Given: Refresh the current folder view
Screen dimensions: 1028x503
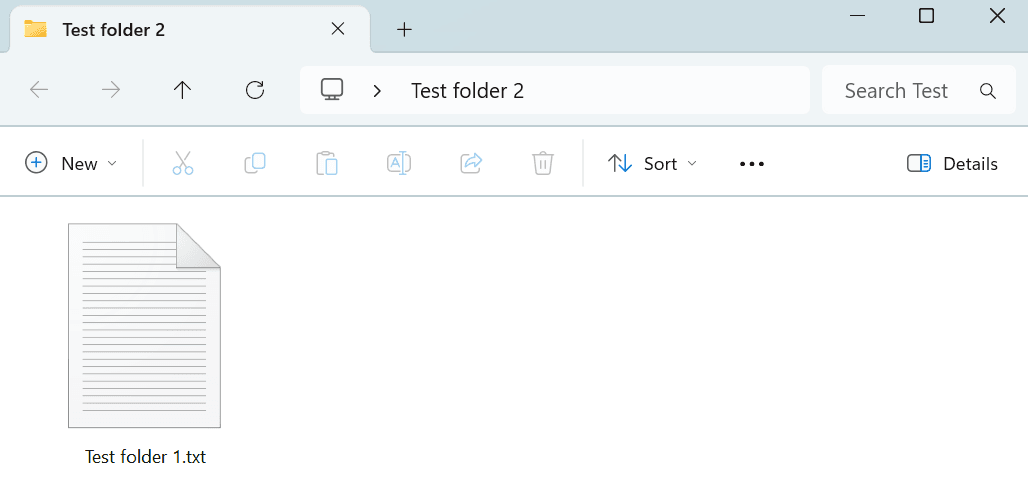Looking at the screenshot, I should [255, 90].
